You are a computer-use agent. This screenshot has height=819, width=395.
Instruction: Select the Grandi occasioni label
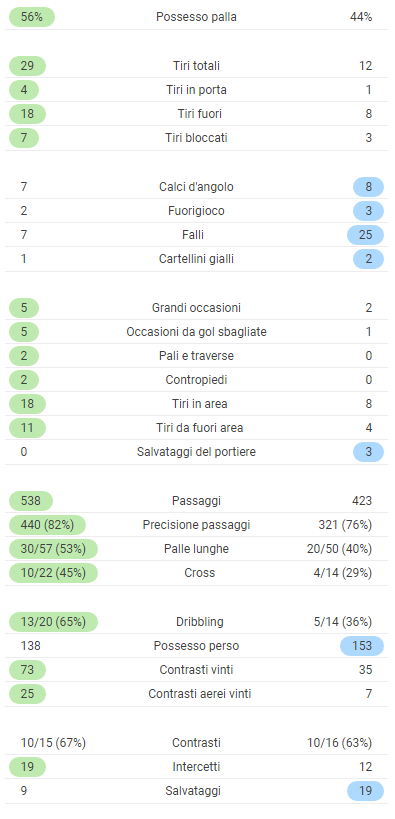(196, 308)
